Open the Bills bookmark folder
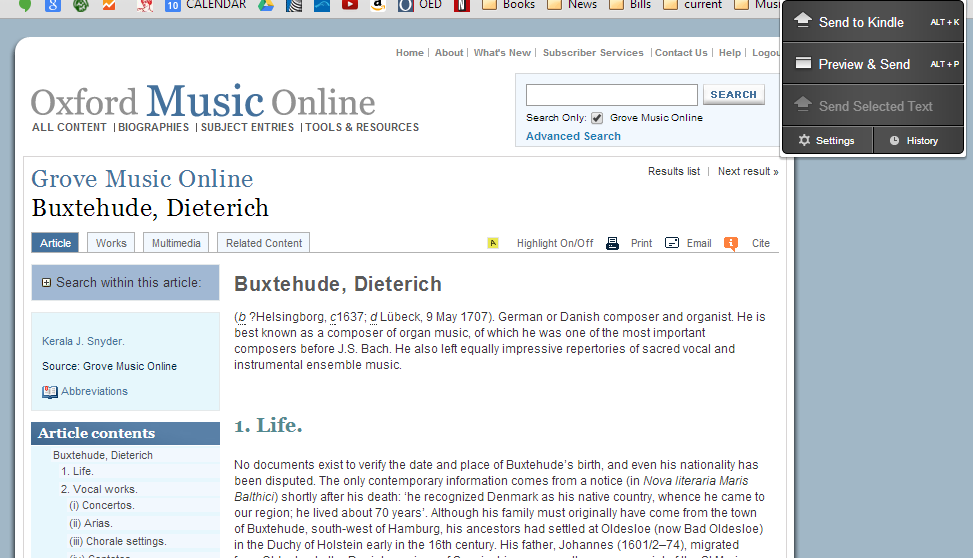 [630, 5]
